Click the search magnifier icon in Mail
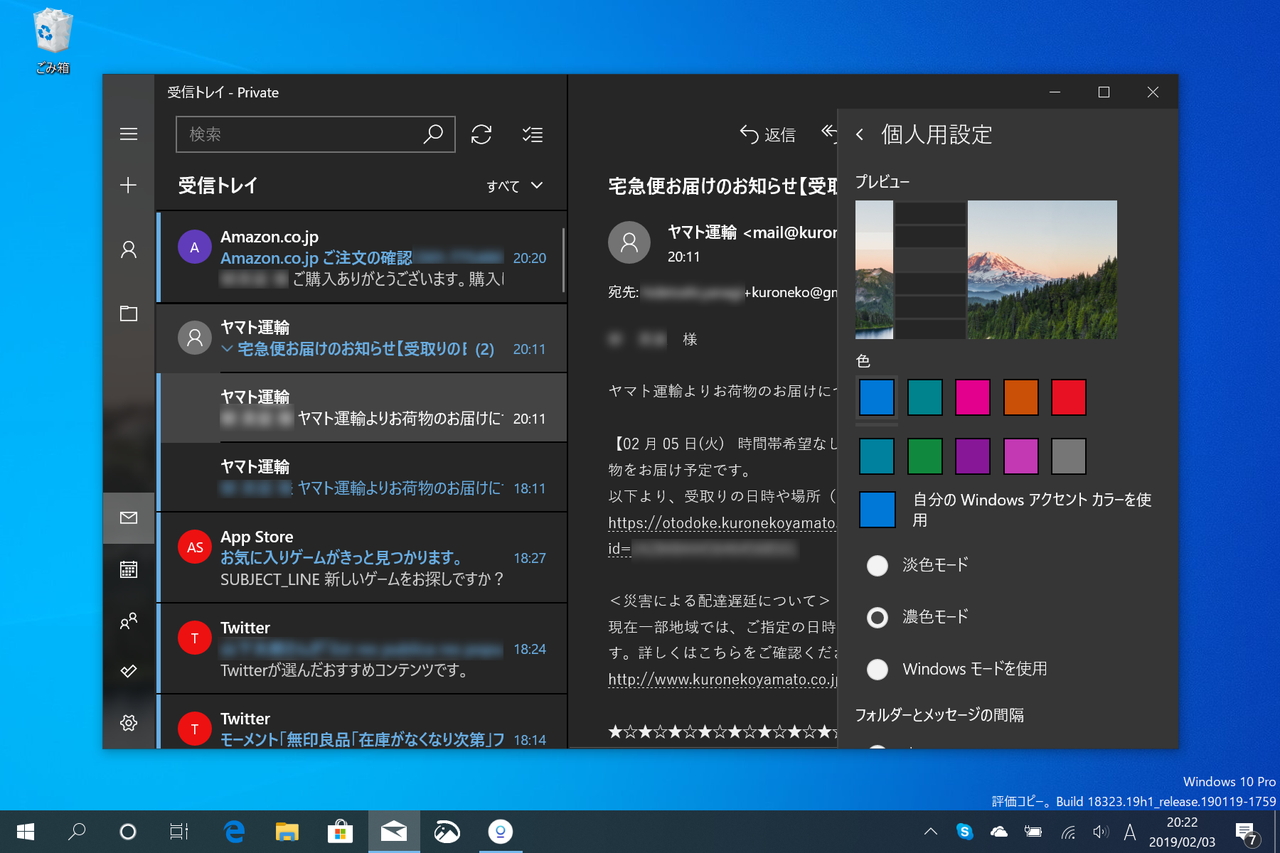This screenshot has width=1280, height=853. pyautogui.click(x=433, y=134)
